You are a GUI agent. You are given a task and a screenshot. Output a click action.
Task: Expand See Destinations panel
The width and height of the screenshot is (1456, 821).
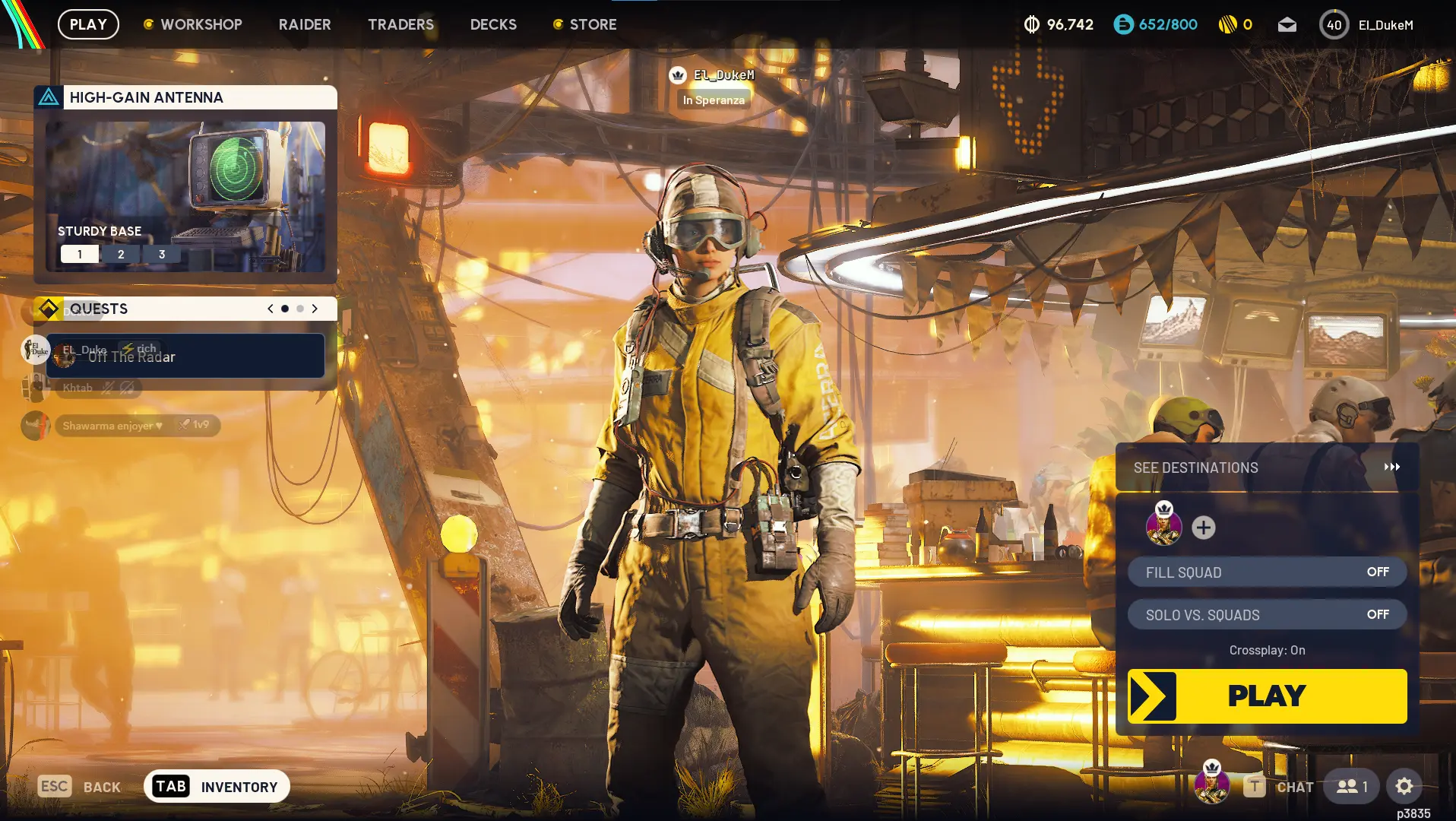point(1267,468)
